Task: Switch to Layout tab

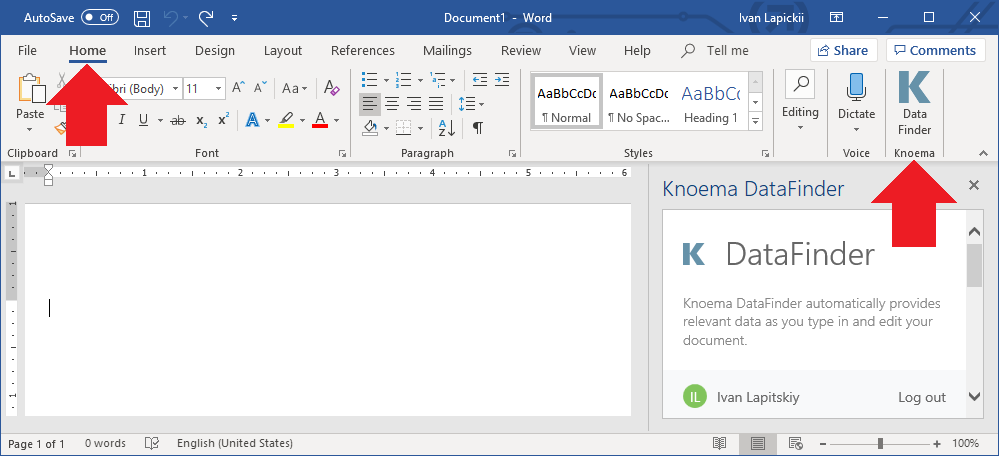Action: 283,50
